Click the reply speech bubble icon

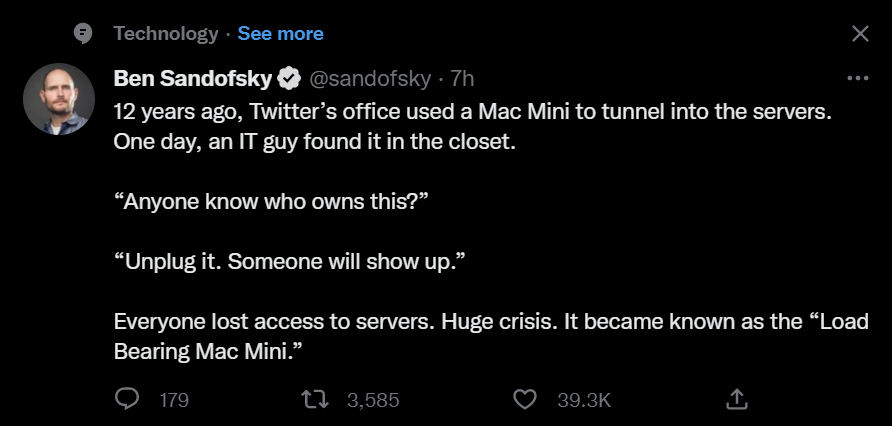[x=127, y=399]
